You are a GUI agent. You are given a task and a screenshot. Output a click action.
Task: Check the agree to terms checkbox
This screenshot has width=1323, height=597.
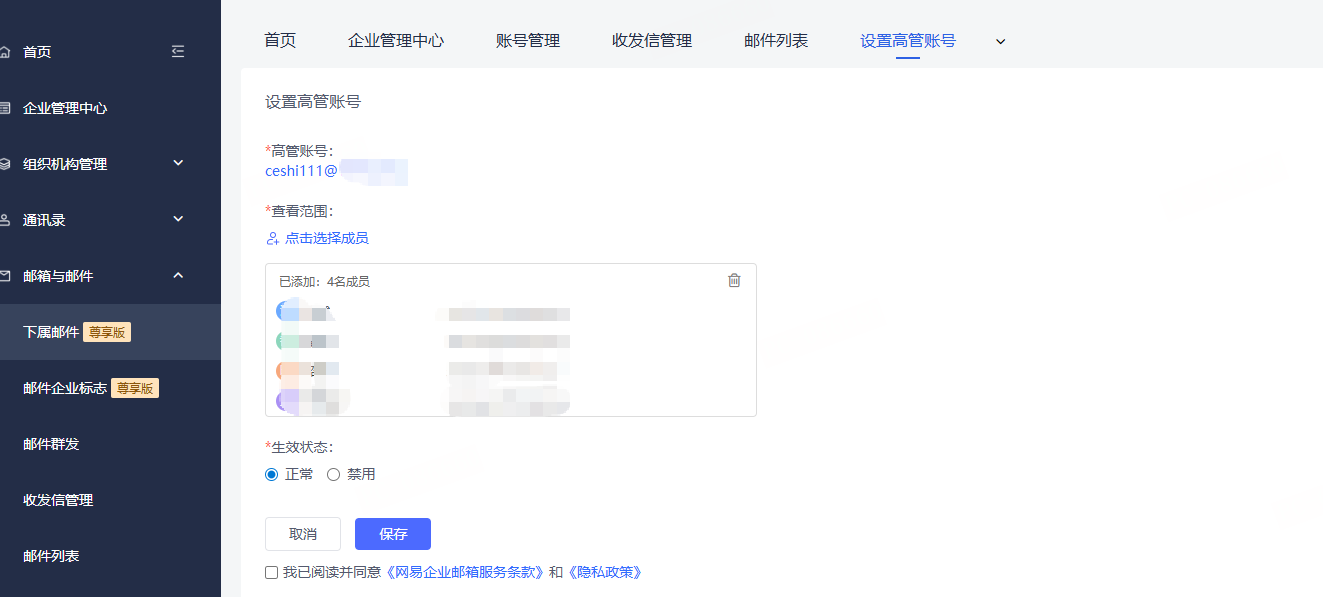(271, 572)
